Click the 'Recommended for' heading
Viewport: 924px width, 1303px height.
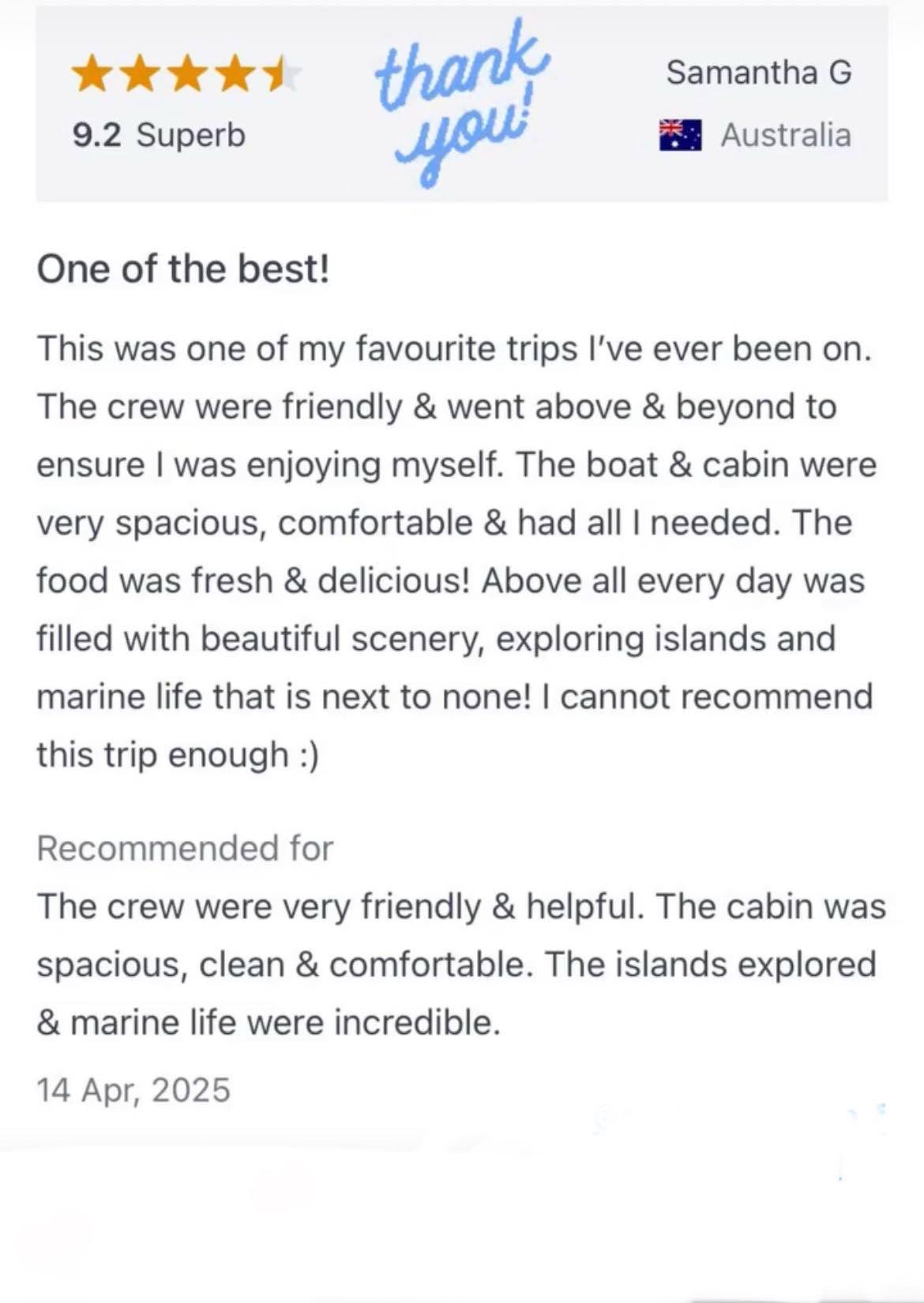click(x=185, y=848)
